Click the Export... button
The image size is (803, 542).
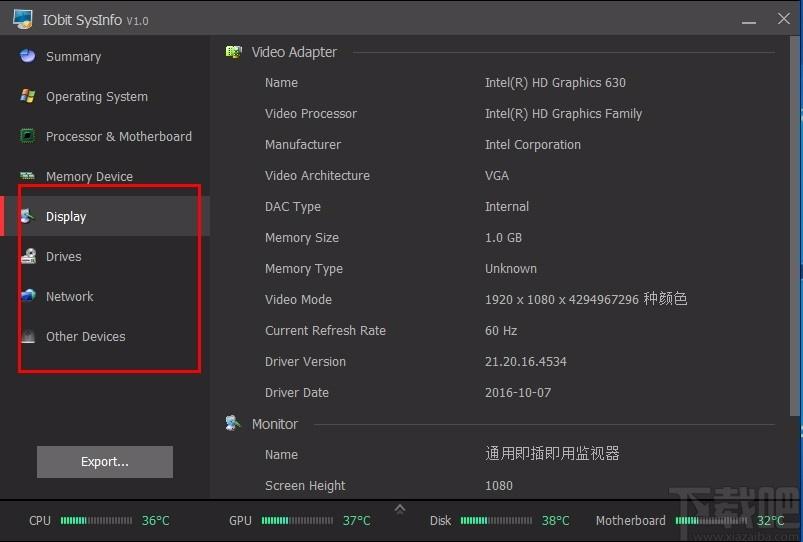(105, 462)
